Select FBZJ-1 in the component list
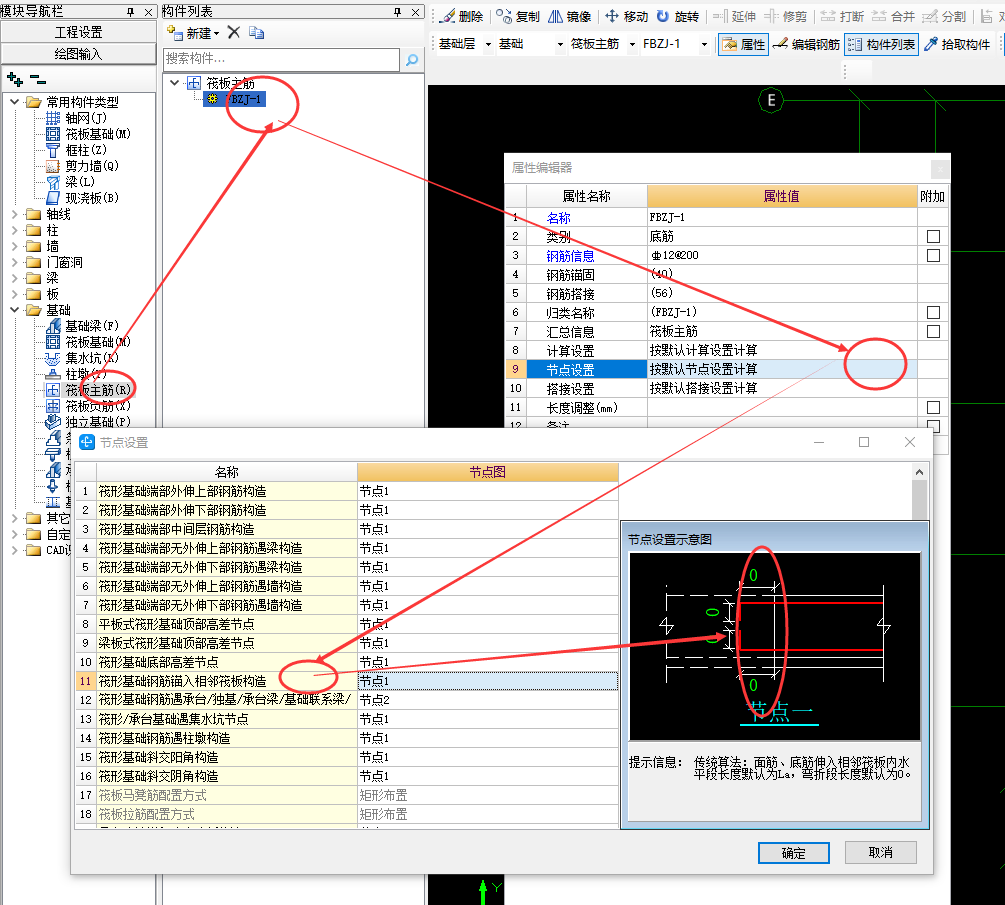The width and height of the screenshot is (1005, 905). pos(235,99)
